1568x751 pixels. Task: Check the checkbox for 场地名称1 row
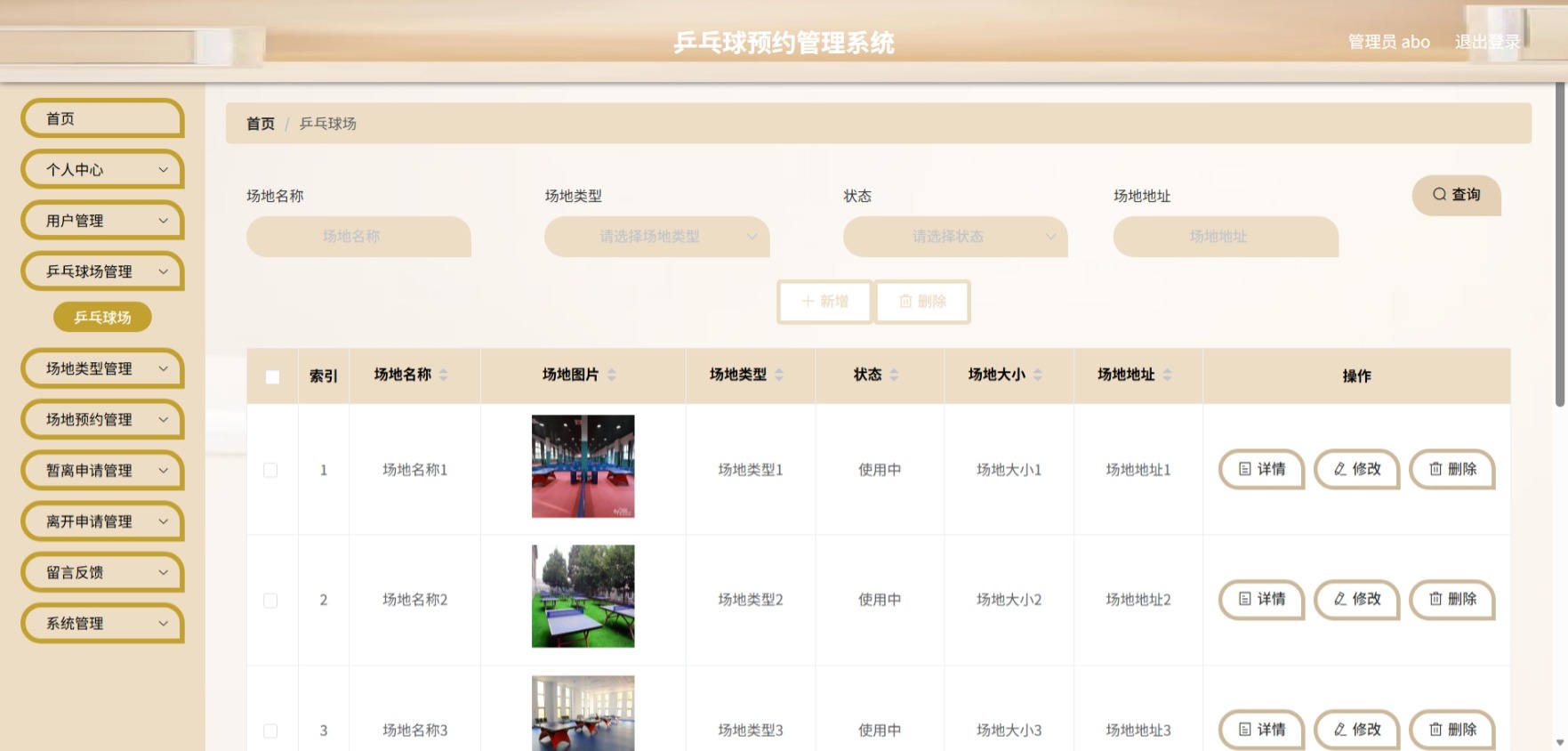pos(270,470)
